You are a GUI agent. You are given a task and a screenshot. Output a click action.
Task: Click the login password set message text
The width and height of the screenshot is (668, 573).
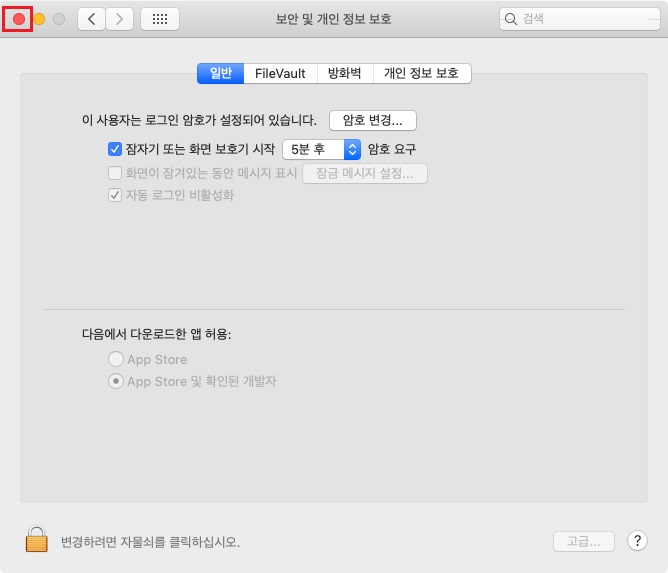(199, 120)
